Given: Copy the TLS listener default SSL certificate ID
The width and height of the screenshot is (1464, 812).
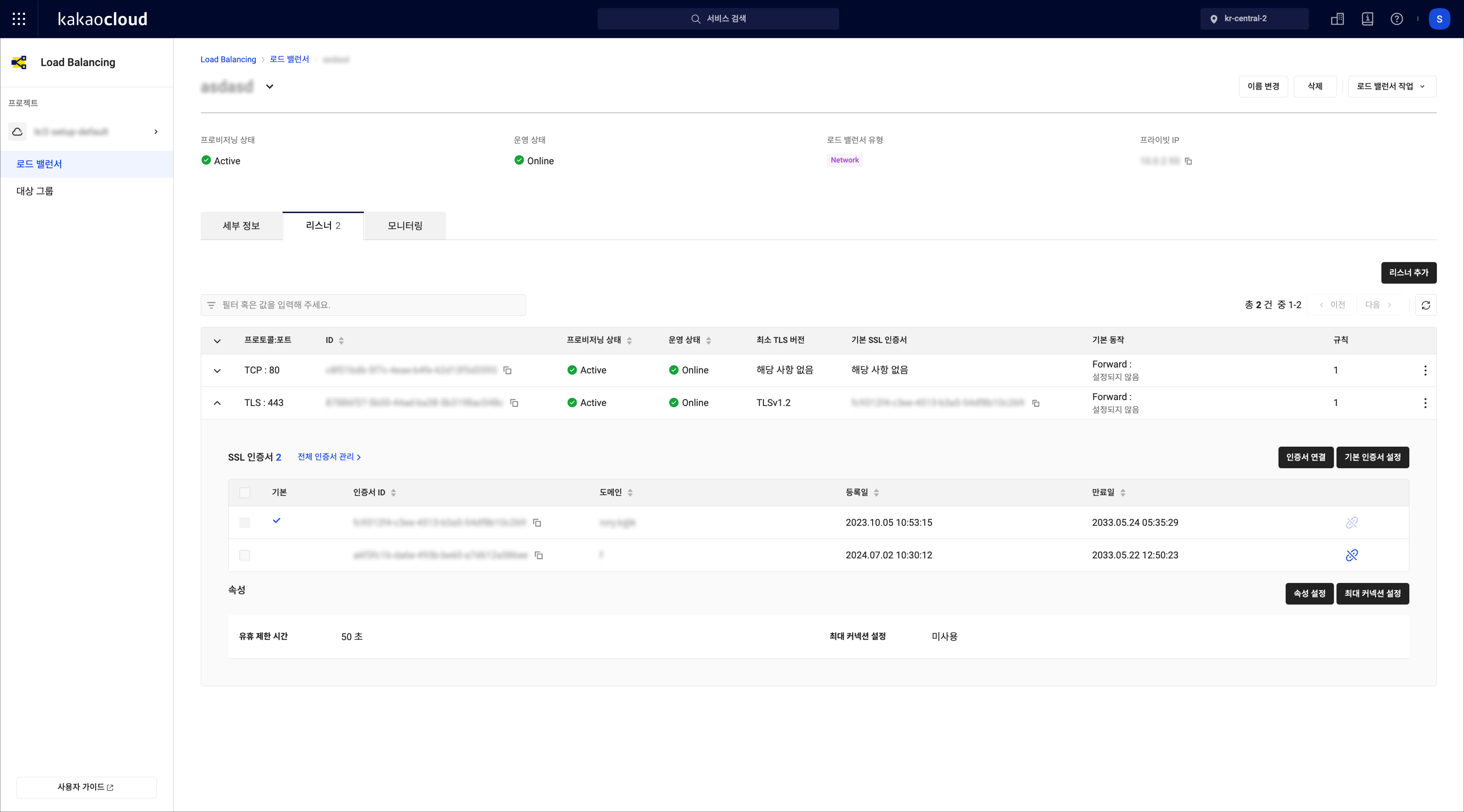Looking at the screenshot, I should [1036, 403].
